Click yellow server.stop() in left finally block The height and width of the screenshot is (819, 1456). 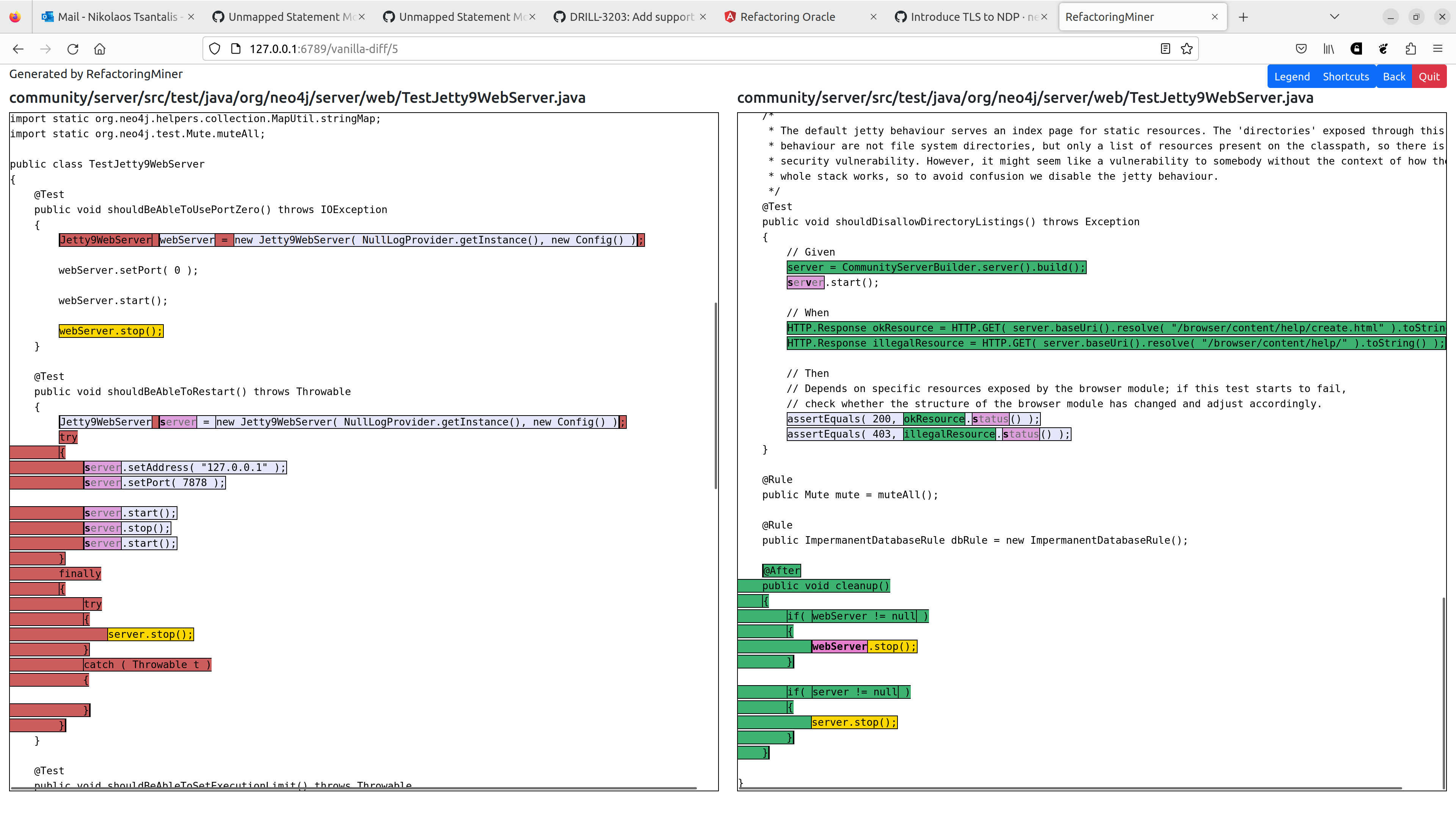151,635
